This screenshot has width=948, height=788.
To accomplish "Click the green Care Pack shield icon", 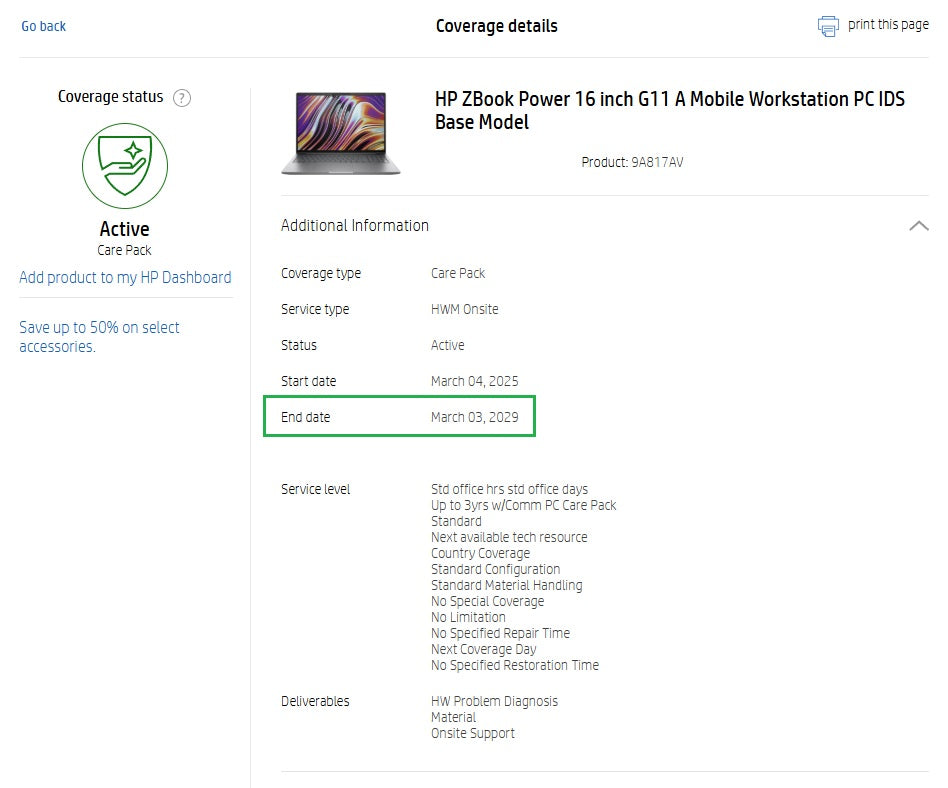I will pyautogui.click(x=124, y=166).
